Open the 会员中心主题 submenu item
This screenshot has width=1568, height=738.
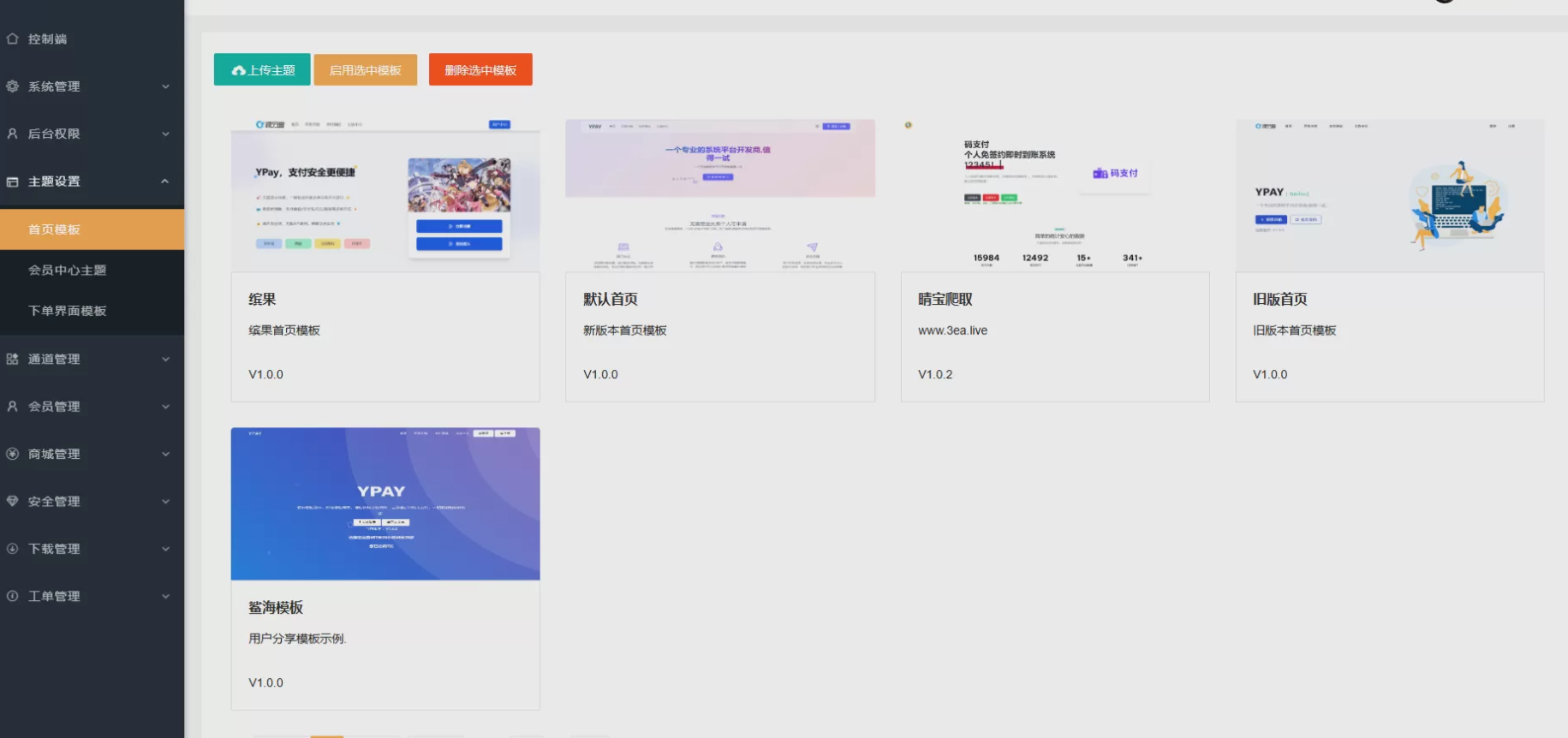click(x=92, y=270)
